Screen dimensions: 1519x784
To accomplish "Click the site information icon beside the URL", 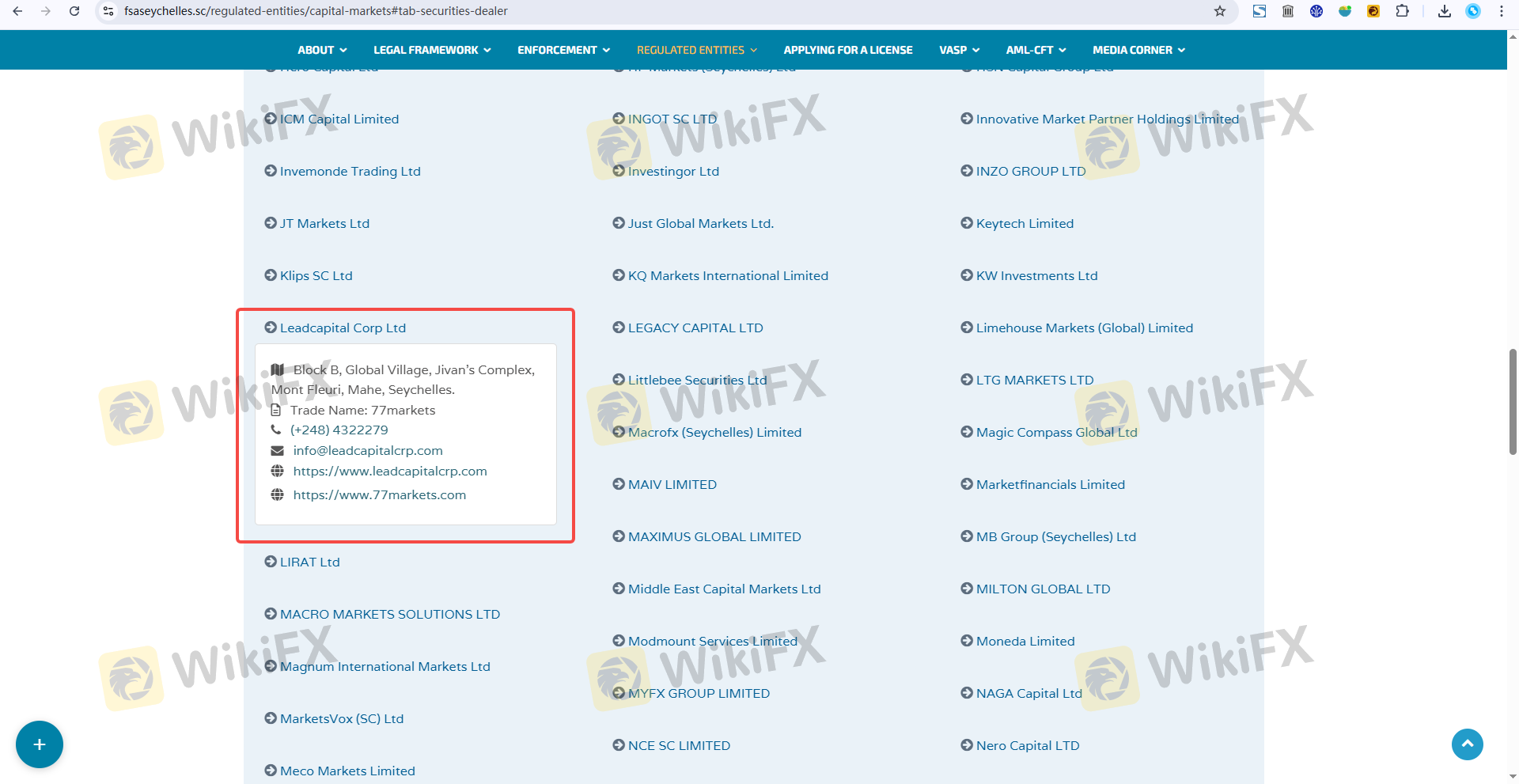I will coord(108,11).
